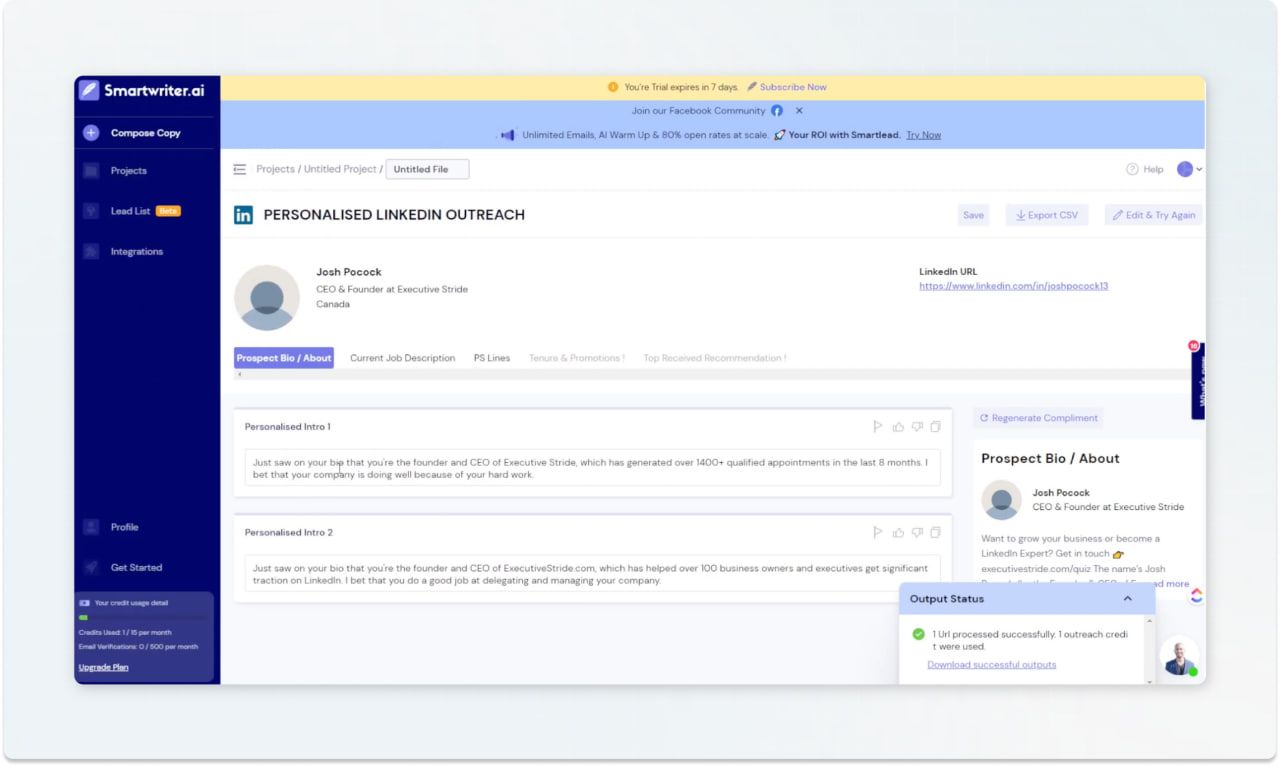Click the Compose Copy plus icon

click(91, 133)
